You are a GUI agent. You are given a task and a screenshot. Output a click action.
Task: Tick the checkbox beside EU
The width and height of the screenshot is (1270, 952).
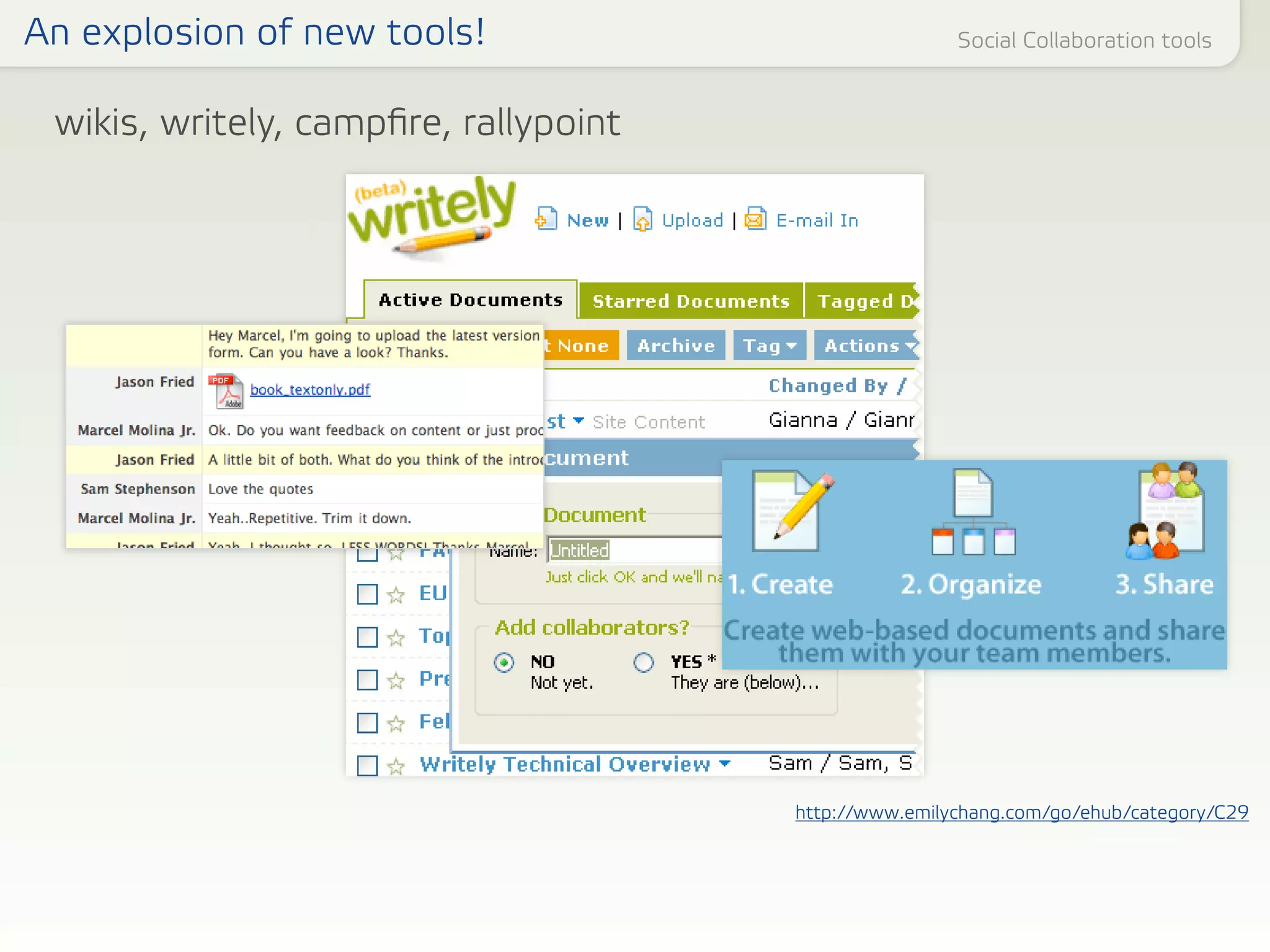pos(367,594)
